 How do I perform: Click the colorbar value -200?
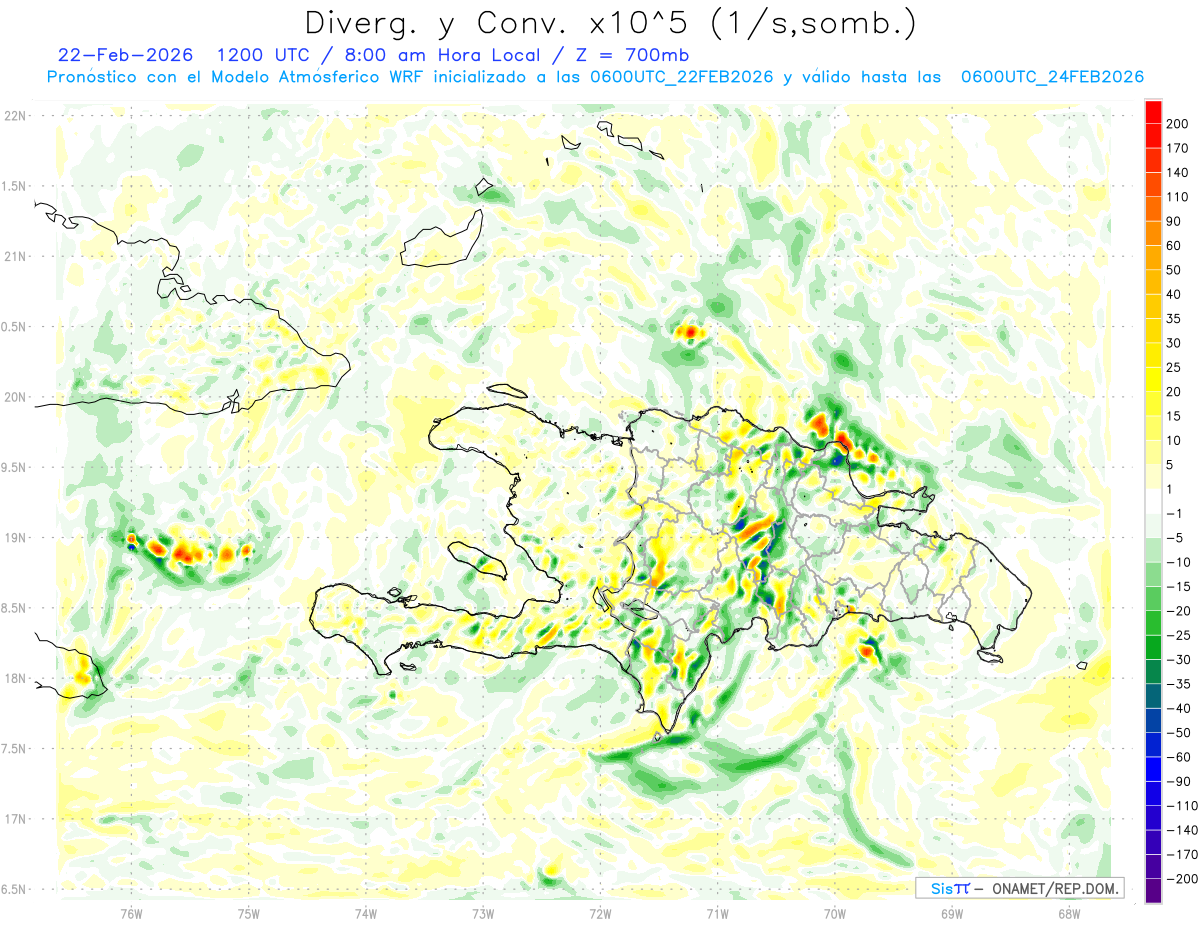(1181, 879)
